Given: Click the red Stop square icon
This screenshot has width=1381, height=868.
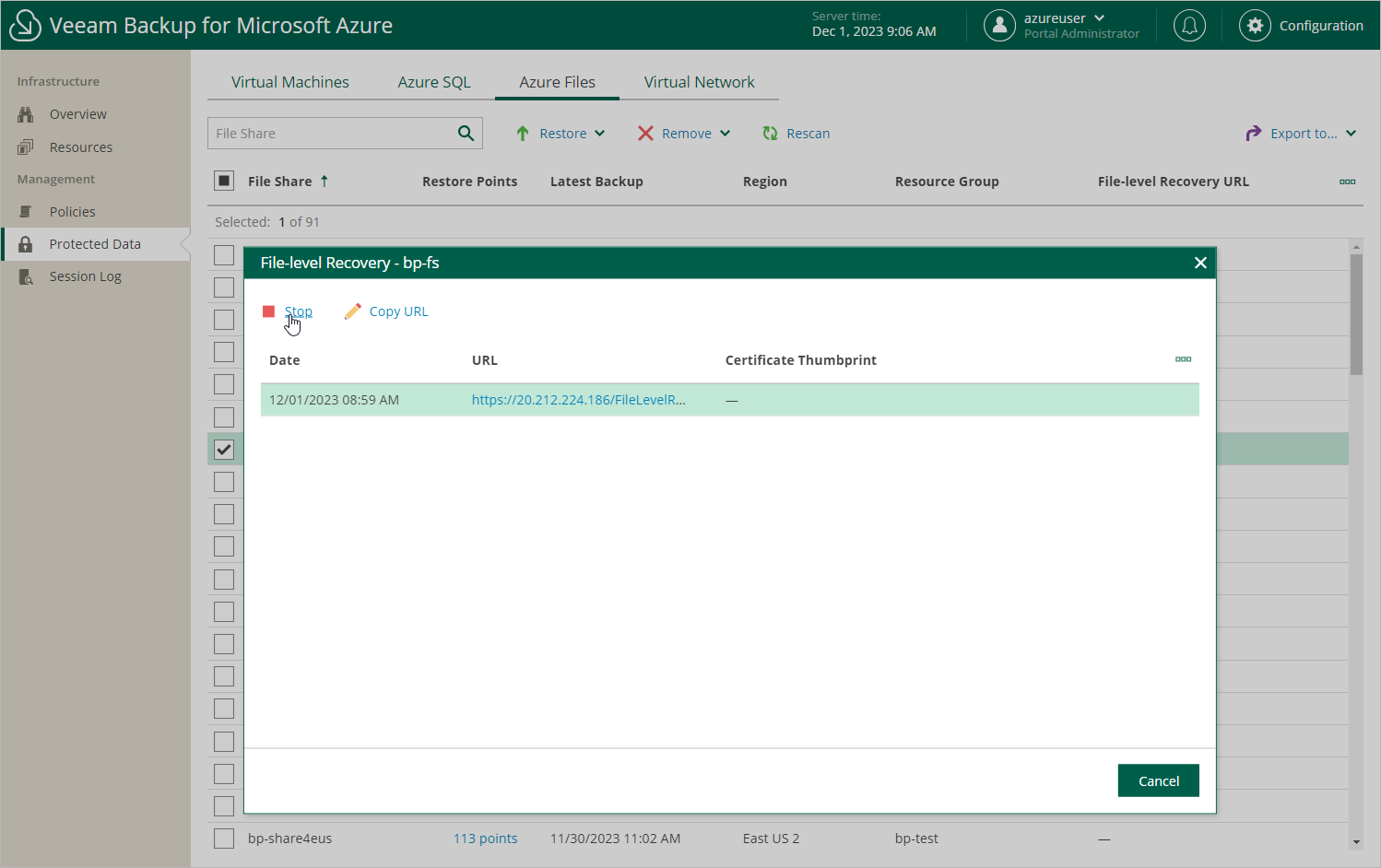Looking at the screenshot, I should 268,311.
